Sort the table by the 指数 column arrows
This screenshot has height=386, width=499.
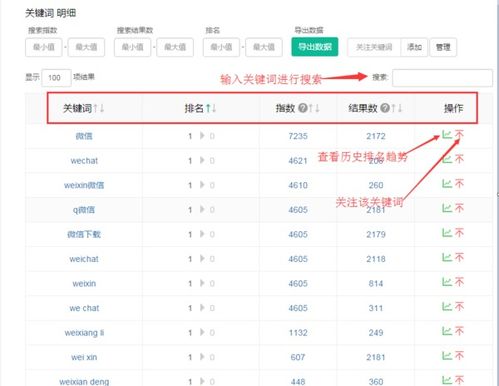[314, 108]
